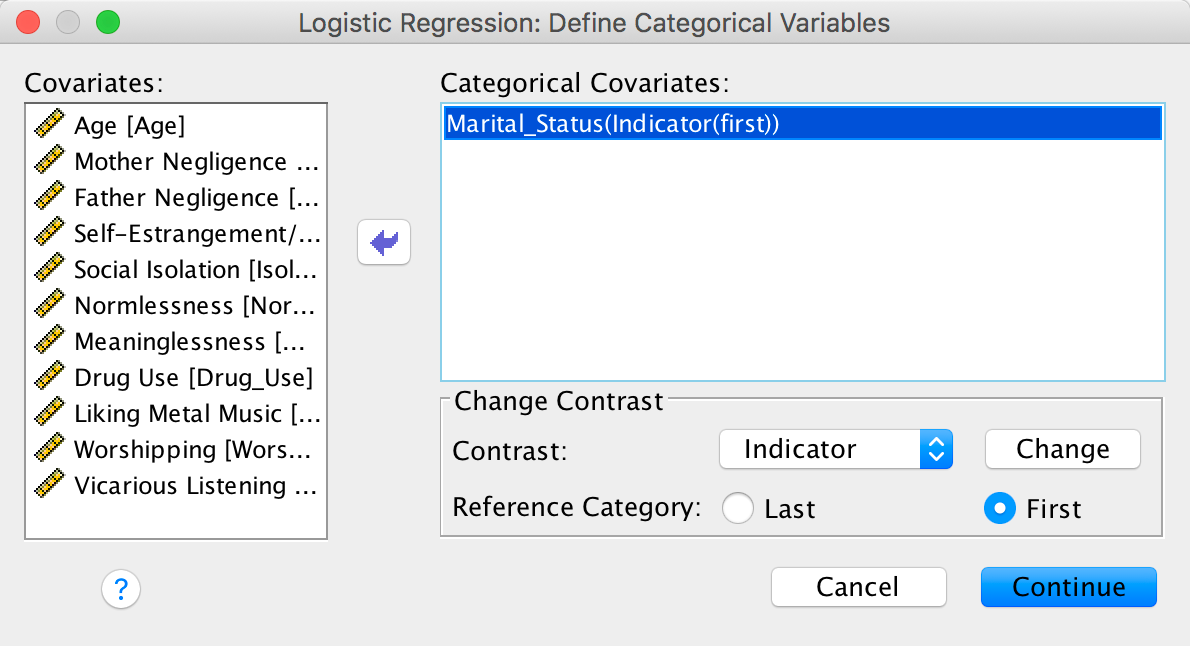The width and height of the screenshot is (1190, 646).
Task: Open the help question mark button
Action: [121, 588]
